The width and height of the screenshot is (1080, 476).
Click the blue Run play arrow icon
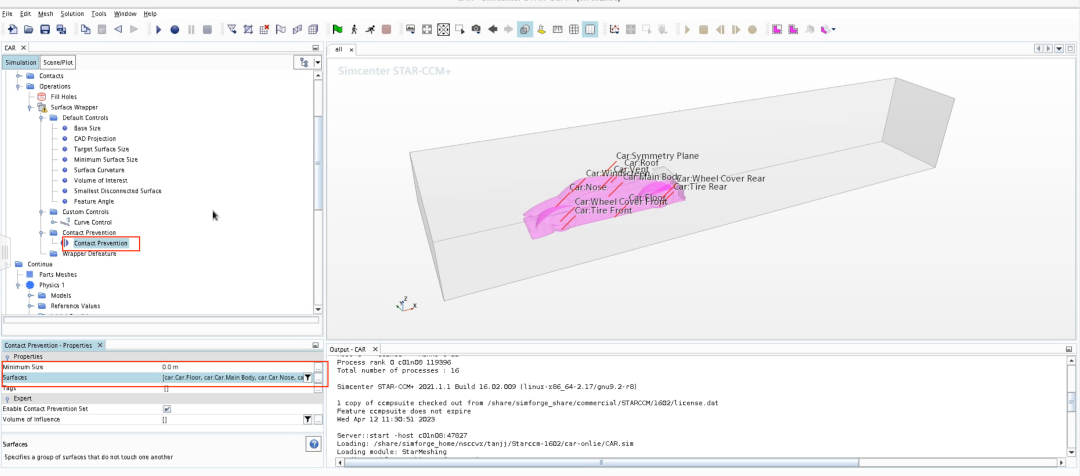(x=158, y=29)
